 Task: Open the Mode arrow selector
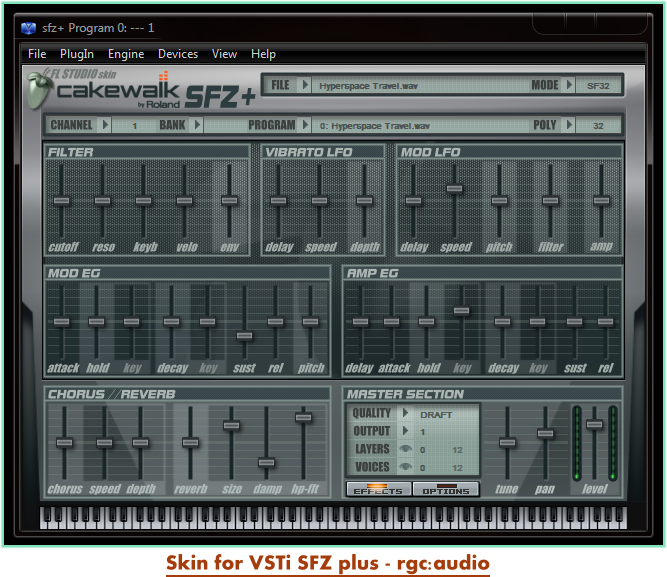point(569,86)
